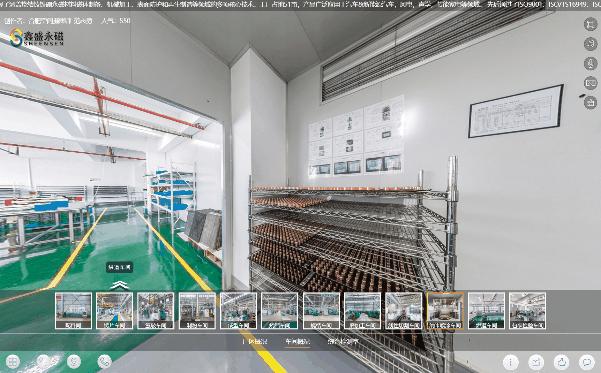Select the orange-highlighted current scene thumbnail
This screenshot has height=373, width=601.
445,311
